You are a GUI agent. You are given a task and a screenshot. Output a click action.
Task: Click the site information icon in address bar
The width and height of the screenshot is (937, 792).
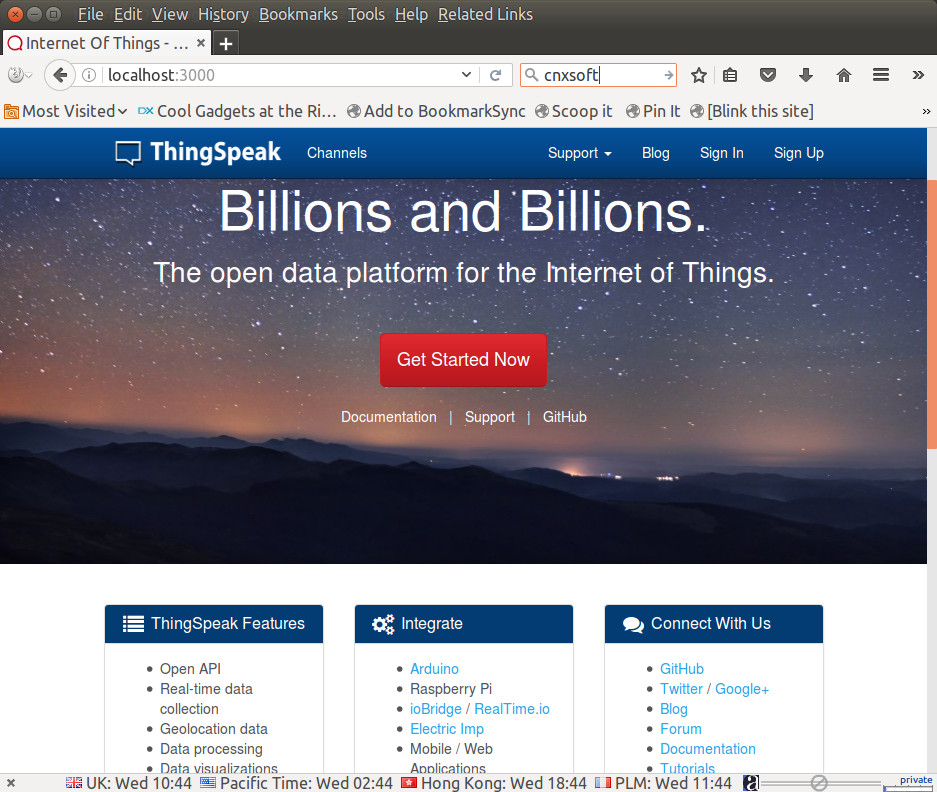pos(89,75)
